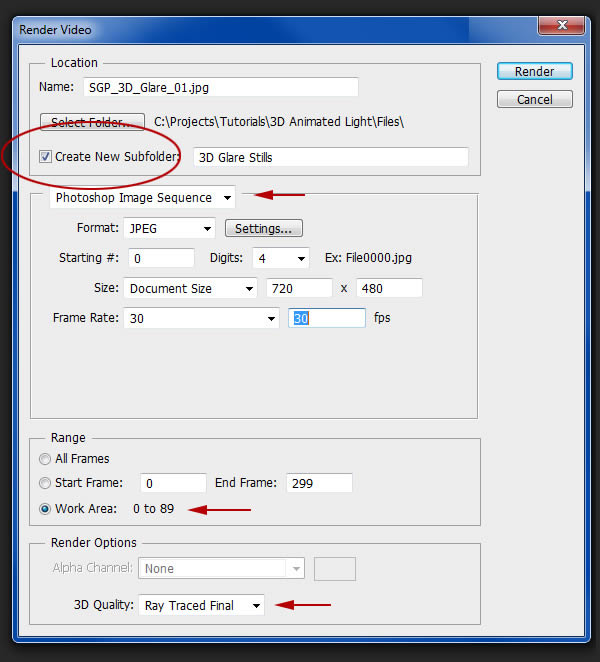
Task: Click the folder path text C:\Projects\Tutorials
Action: pos(279,122)
